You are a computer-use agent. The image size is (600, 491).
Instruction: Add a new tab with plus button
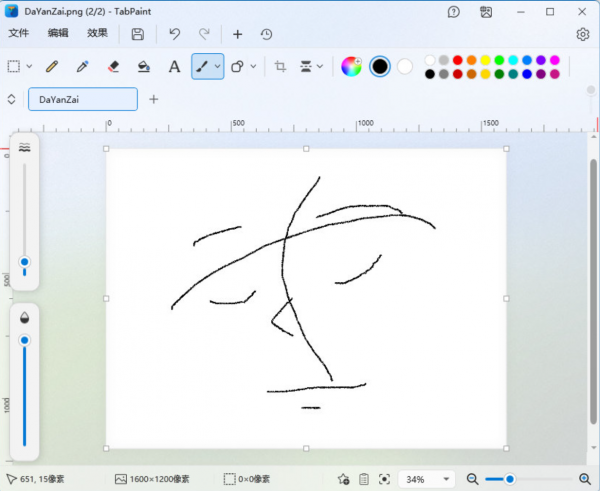[x=153, y=99]
